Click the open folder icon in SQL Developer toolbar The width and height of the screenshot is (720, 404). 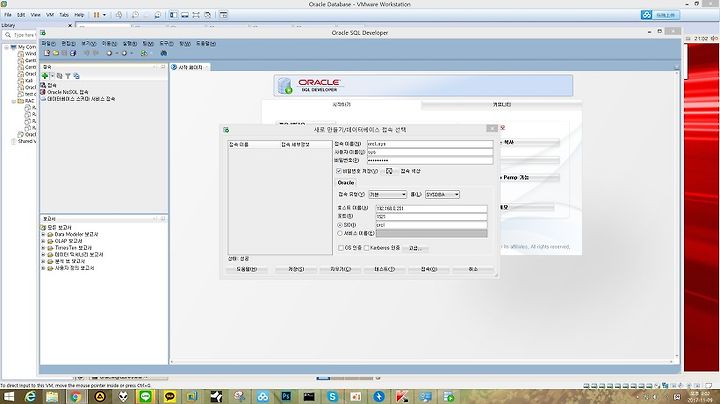pyautogui.click(x=56, y=53)
